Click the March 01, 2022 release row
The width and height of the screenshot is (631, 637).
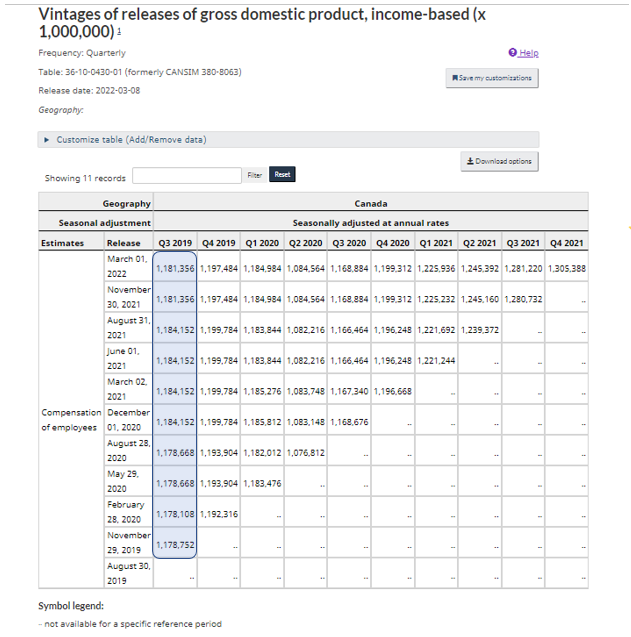click(x=127, y=266)
